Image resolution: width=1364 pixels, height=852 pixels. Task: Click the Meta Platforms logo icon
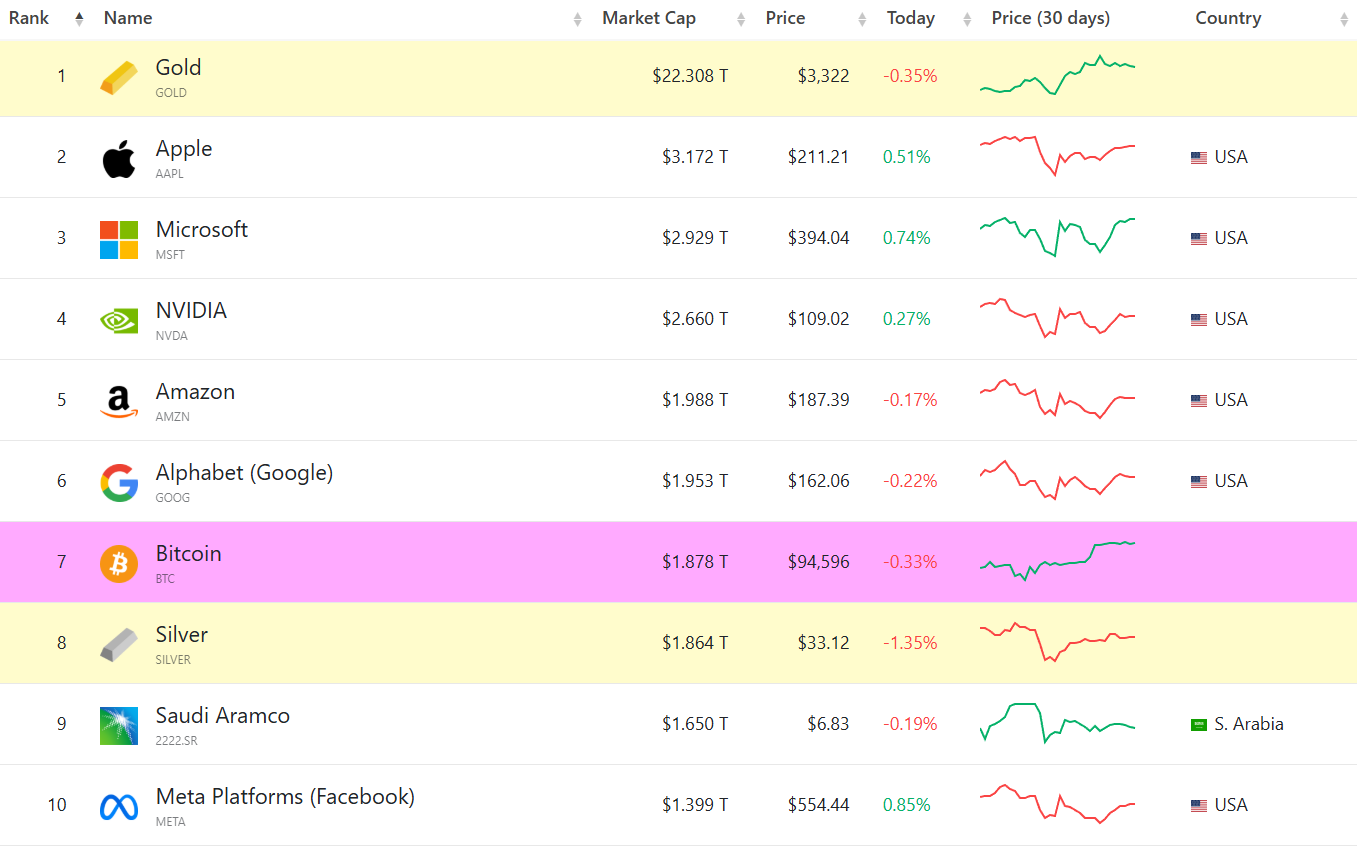click(x=118, y=805)
